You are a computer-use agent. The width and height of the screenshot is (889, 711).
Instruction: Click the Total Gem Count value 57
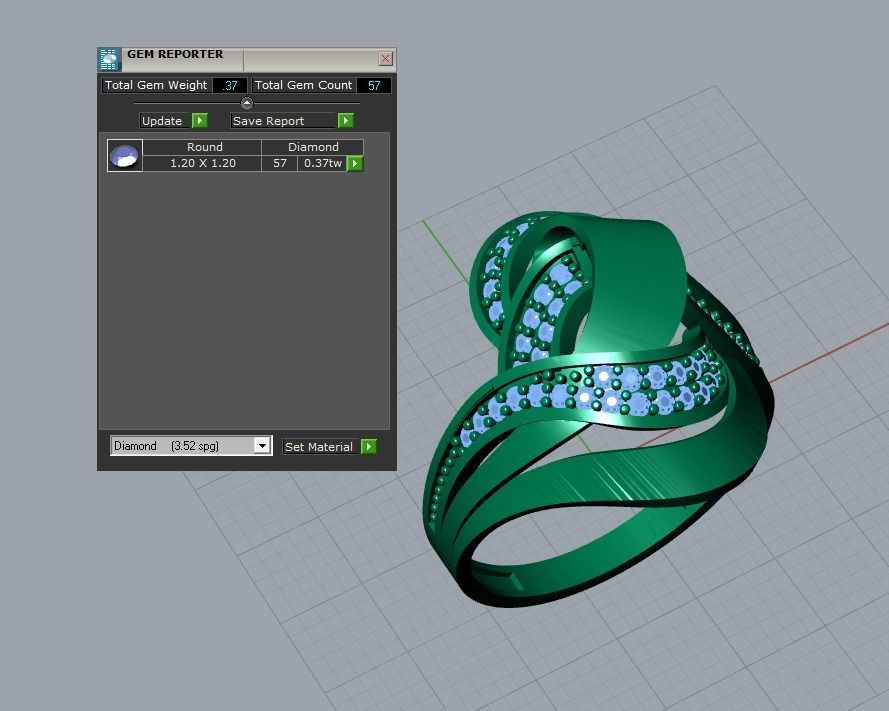point(374,86)
